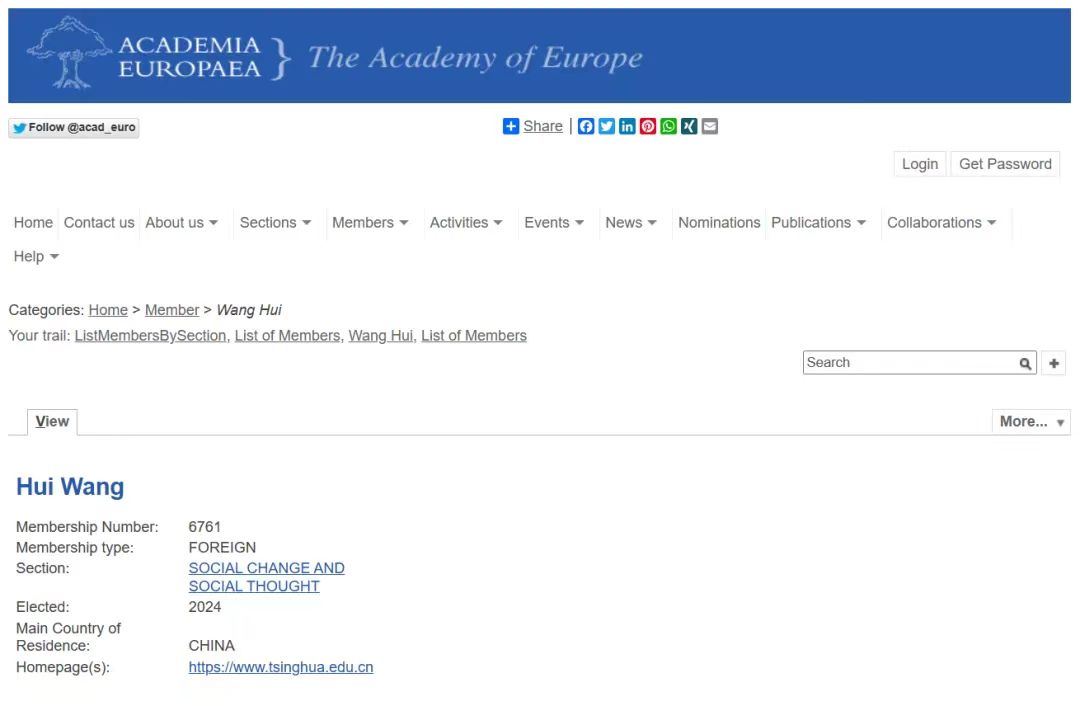Share through the WhatsApp icon

(668, 126)
